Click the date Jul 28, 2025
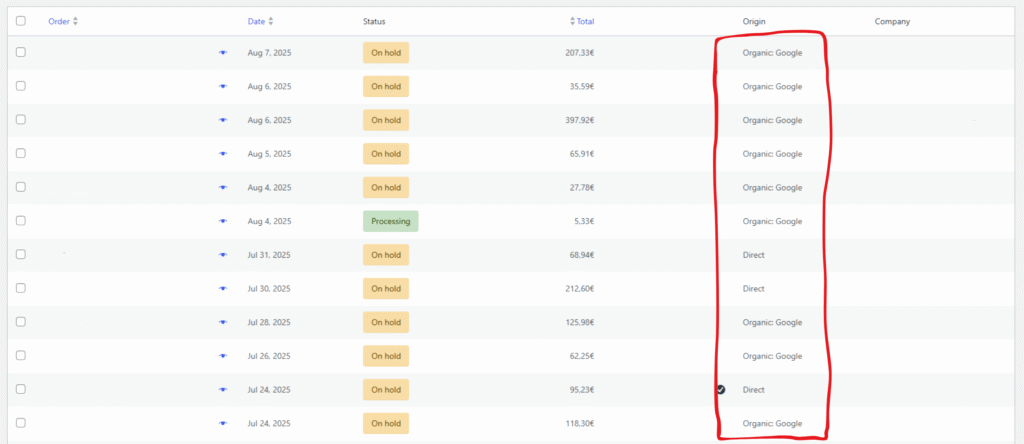Viewport: 1024px width, 444px height. point(269,323)
